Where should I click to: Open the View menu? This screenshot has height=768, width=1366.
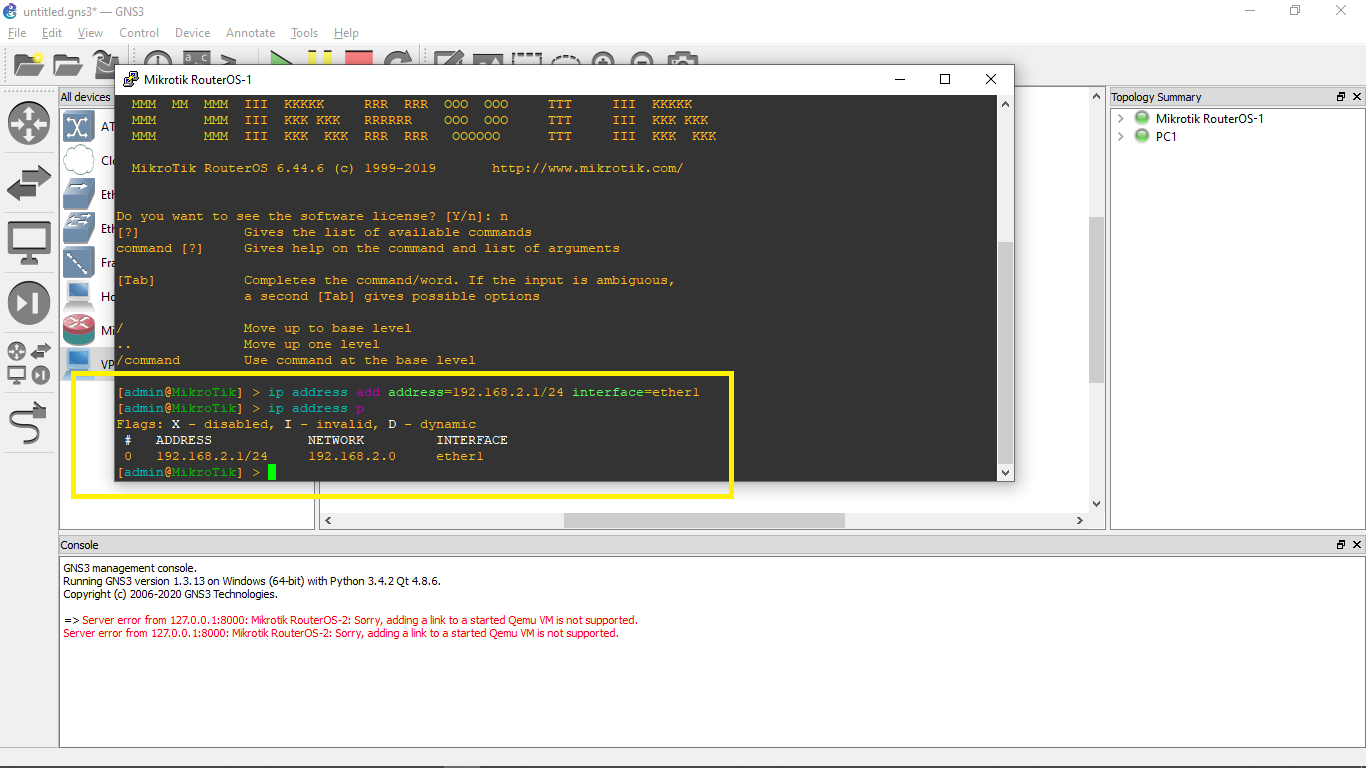pos(90,33)
